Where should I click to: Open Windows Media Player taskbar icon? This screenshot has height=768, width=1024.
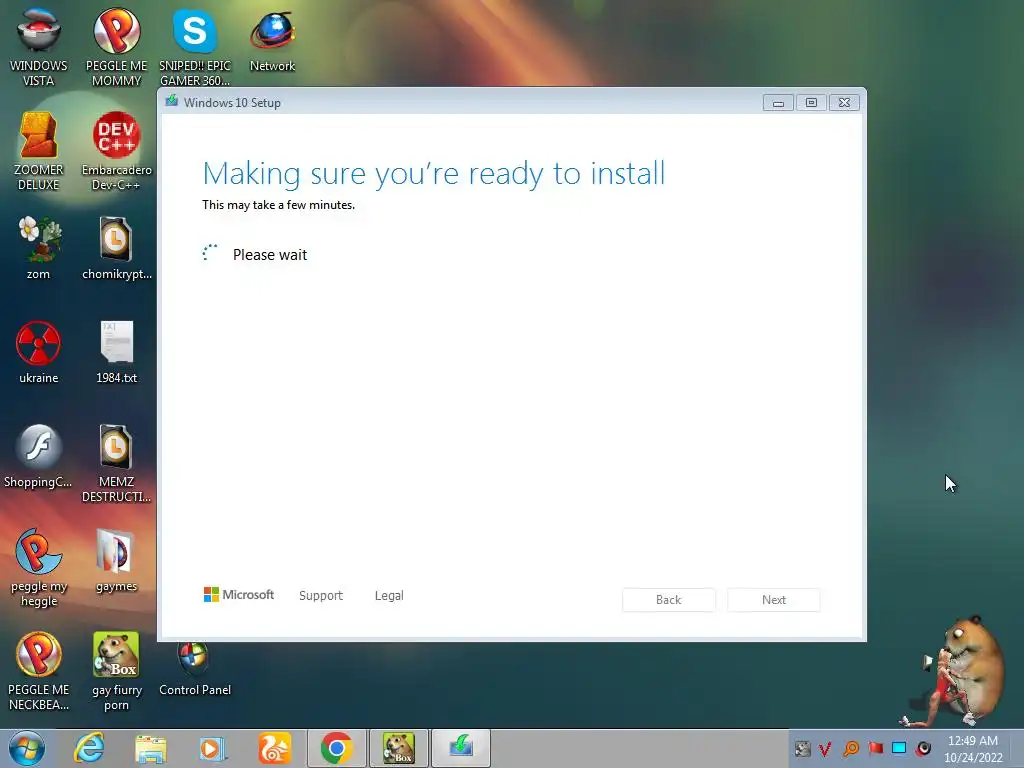[x=213, y=748]
